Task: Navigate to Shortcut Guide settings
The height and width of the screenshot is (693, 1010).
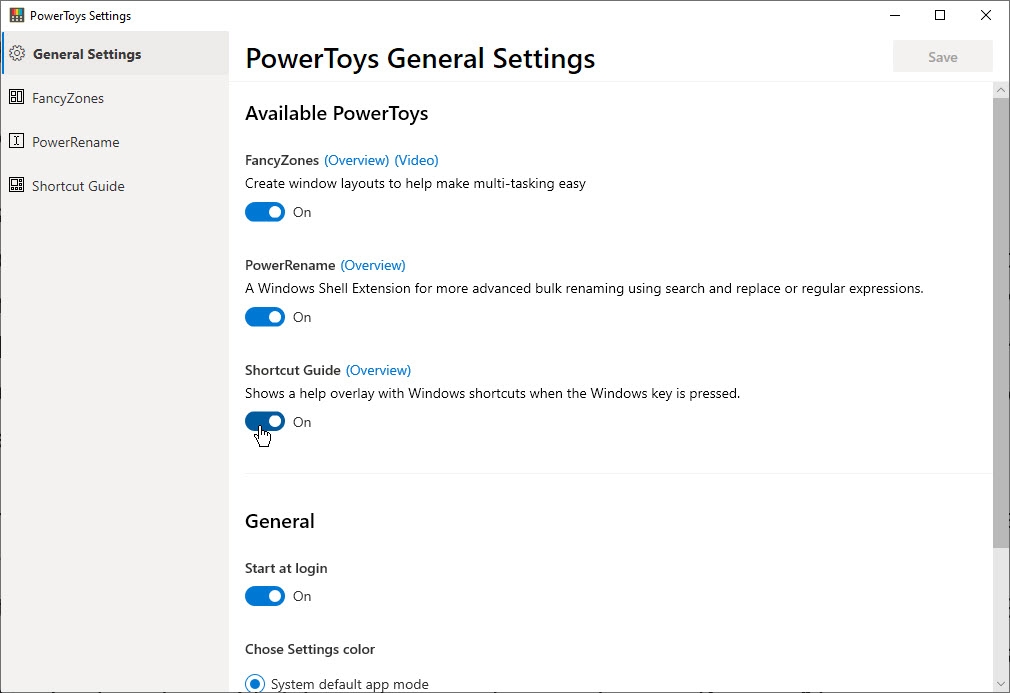Action: pos(76,185)
